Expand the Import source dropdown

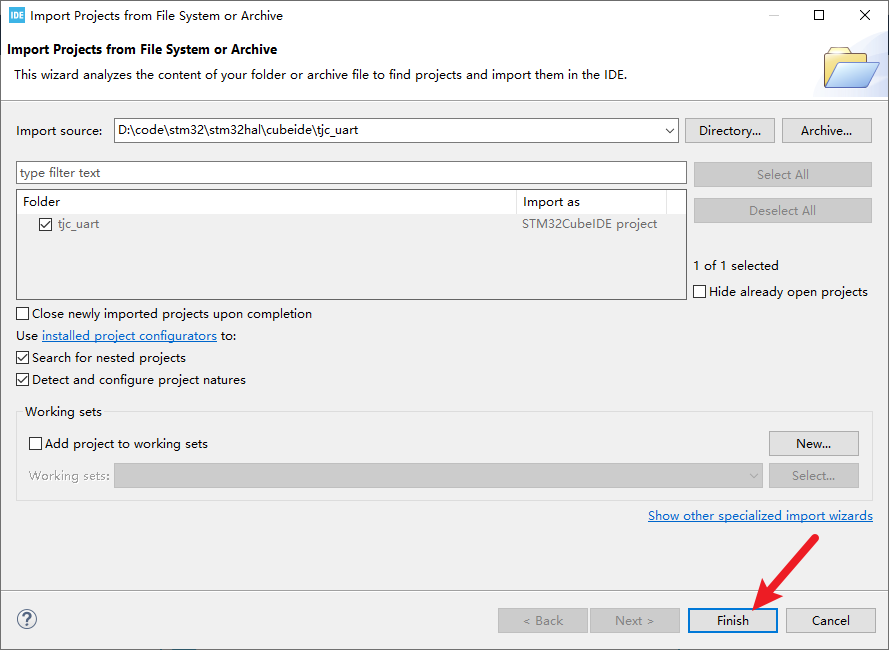tap(669, 130)
